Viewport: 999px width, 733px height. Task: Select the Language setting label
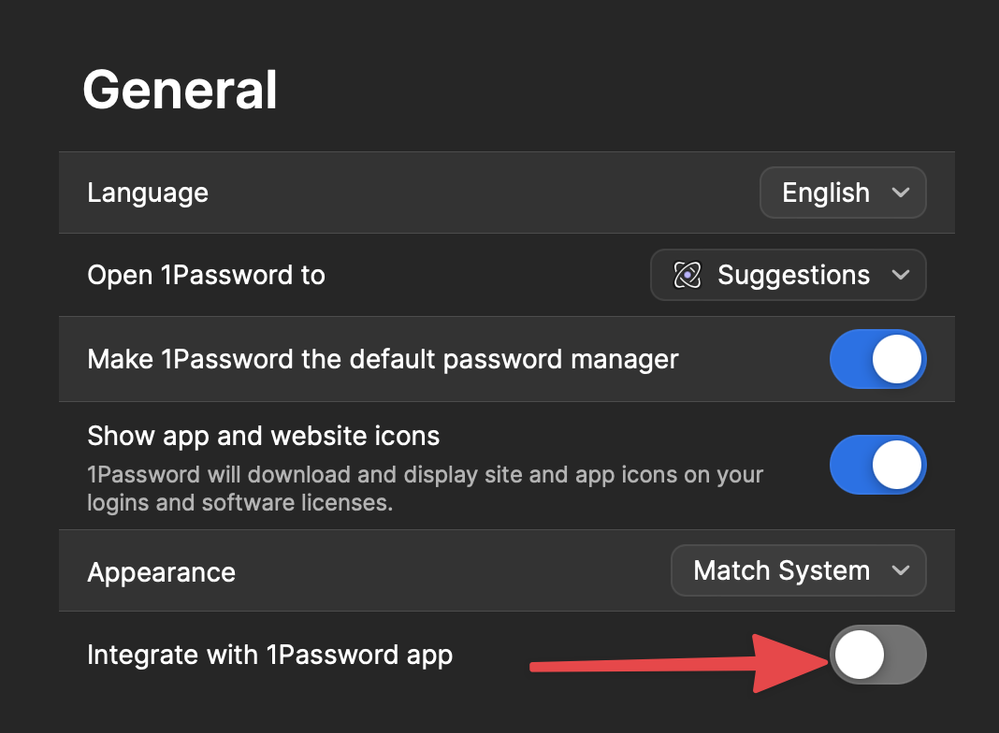coord(148,193)
